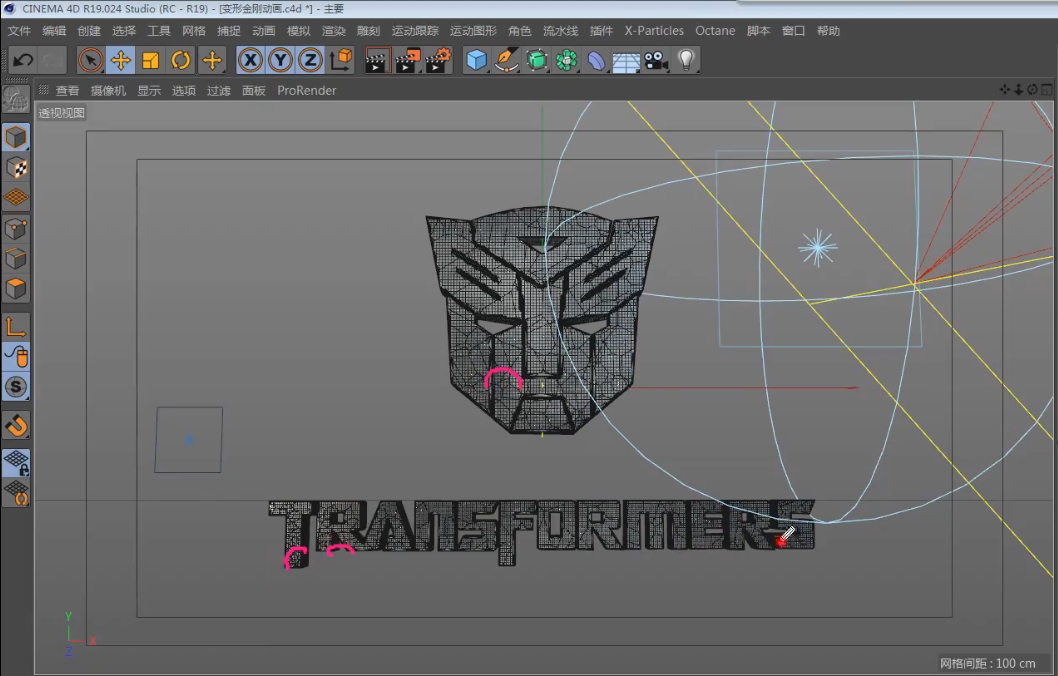Screen dimensions: 1058x676
Task: Open the 选择 menu
Action: tap(124, 31)
